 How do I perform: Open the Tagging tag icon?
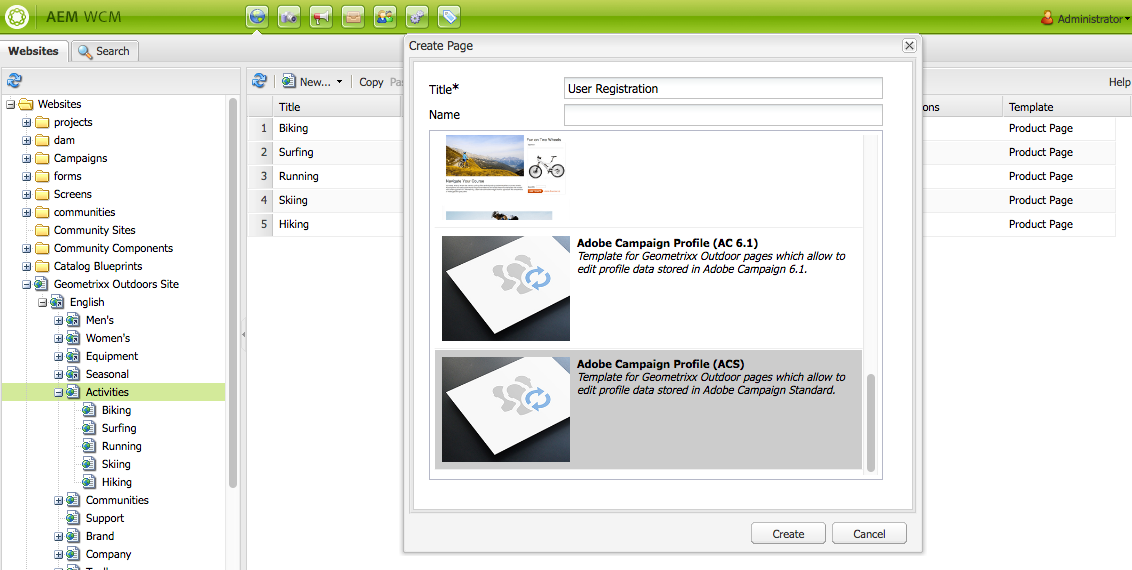[x=449, y=17]
